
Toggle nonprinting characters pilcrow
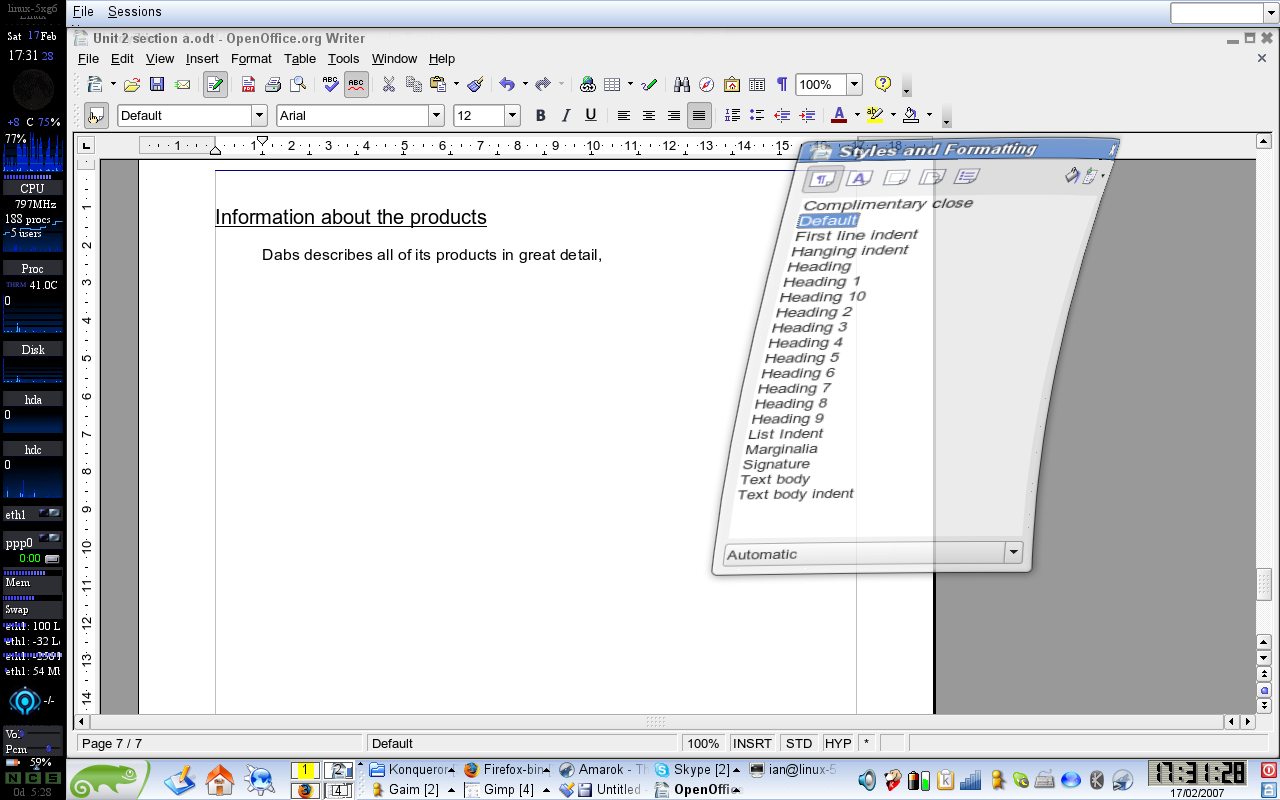[x=781, y=85]
